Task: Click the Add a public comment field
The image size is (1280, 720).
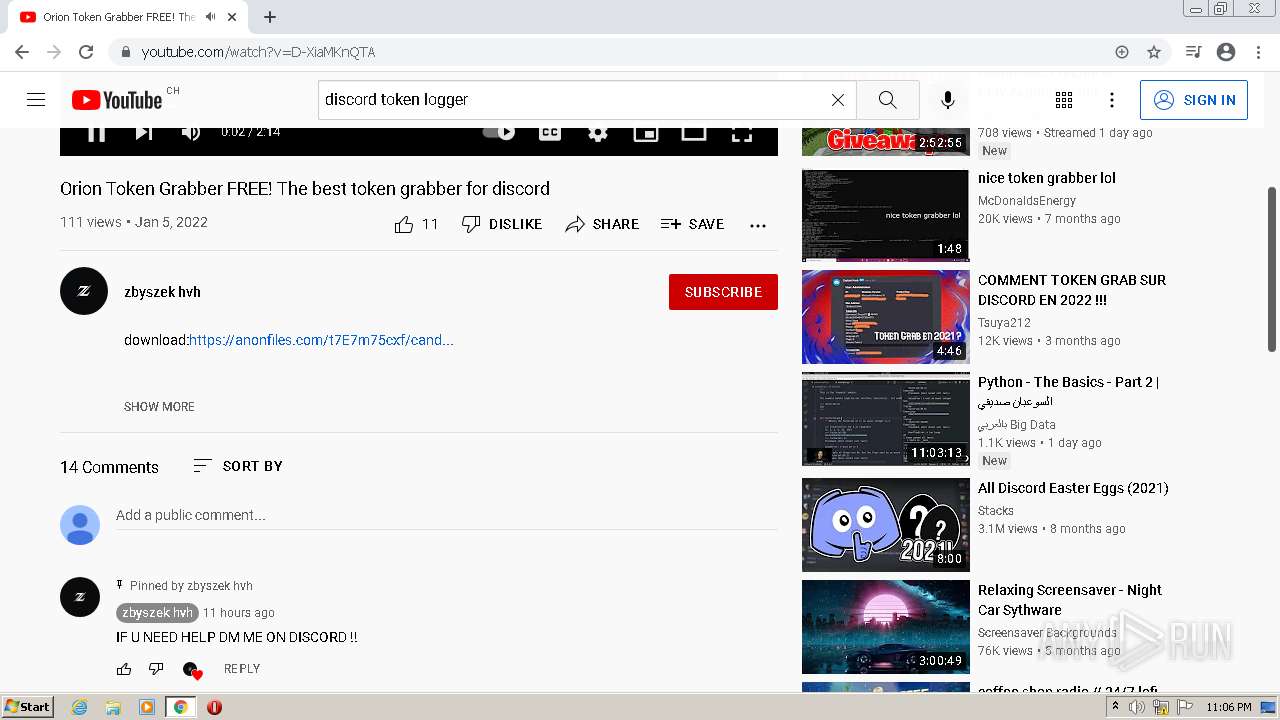Action: [x=446, y=516]
